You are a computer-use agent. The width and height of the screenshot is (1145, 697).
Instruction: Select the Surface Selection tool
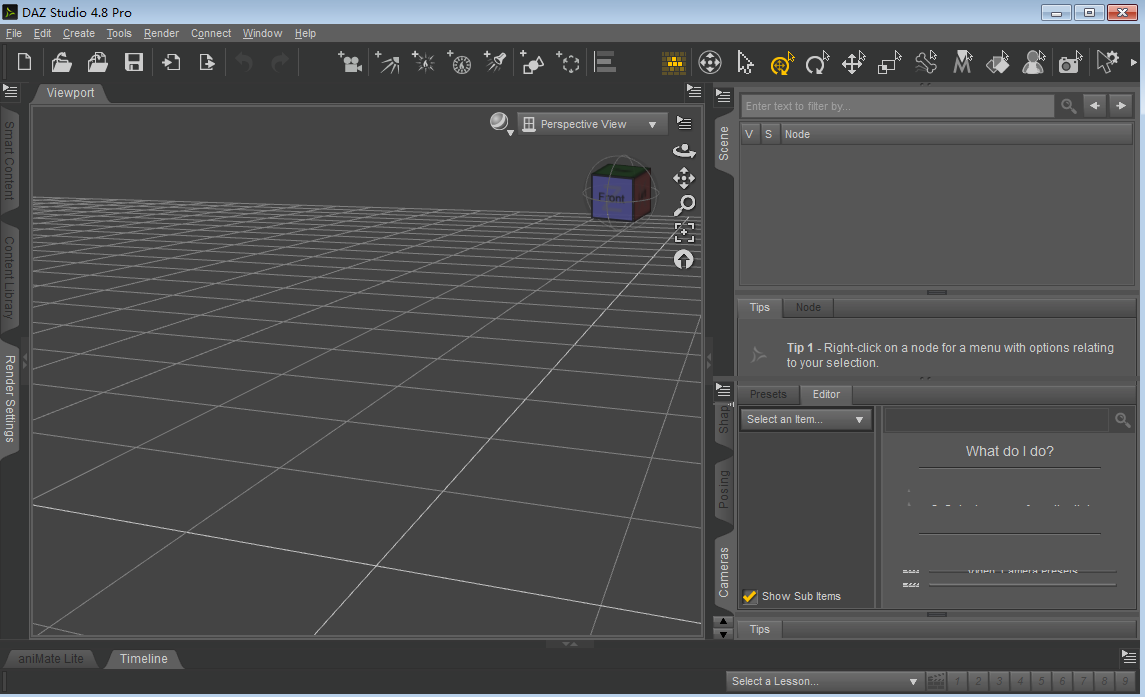997,63
